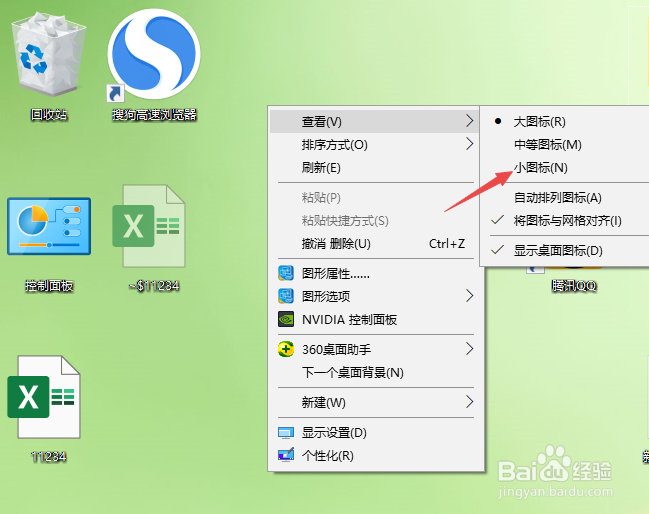The image size is (649, 514).
Task: Open 360桌面助手 menu entry
Action: (x=374, y=349)
